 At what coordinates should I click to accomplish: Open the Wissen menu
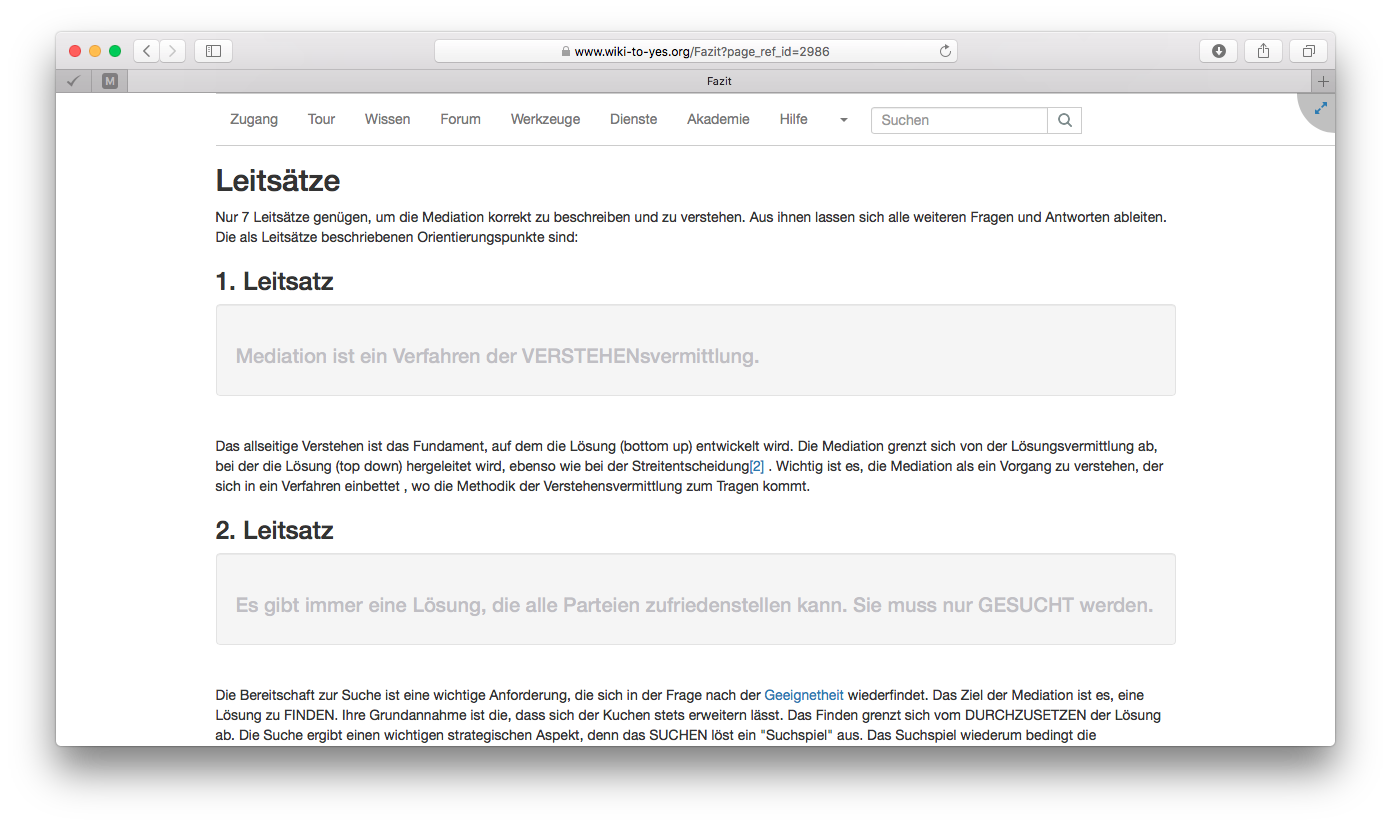pyautogui.click(x=387, y=119)
